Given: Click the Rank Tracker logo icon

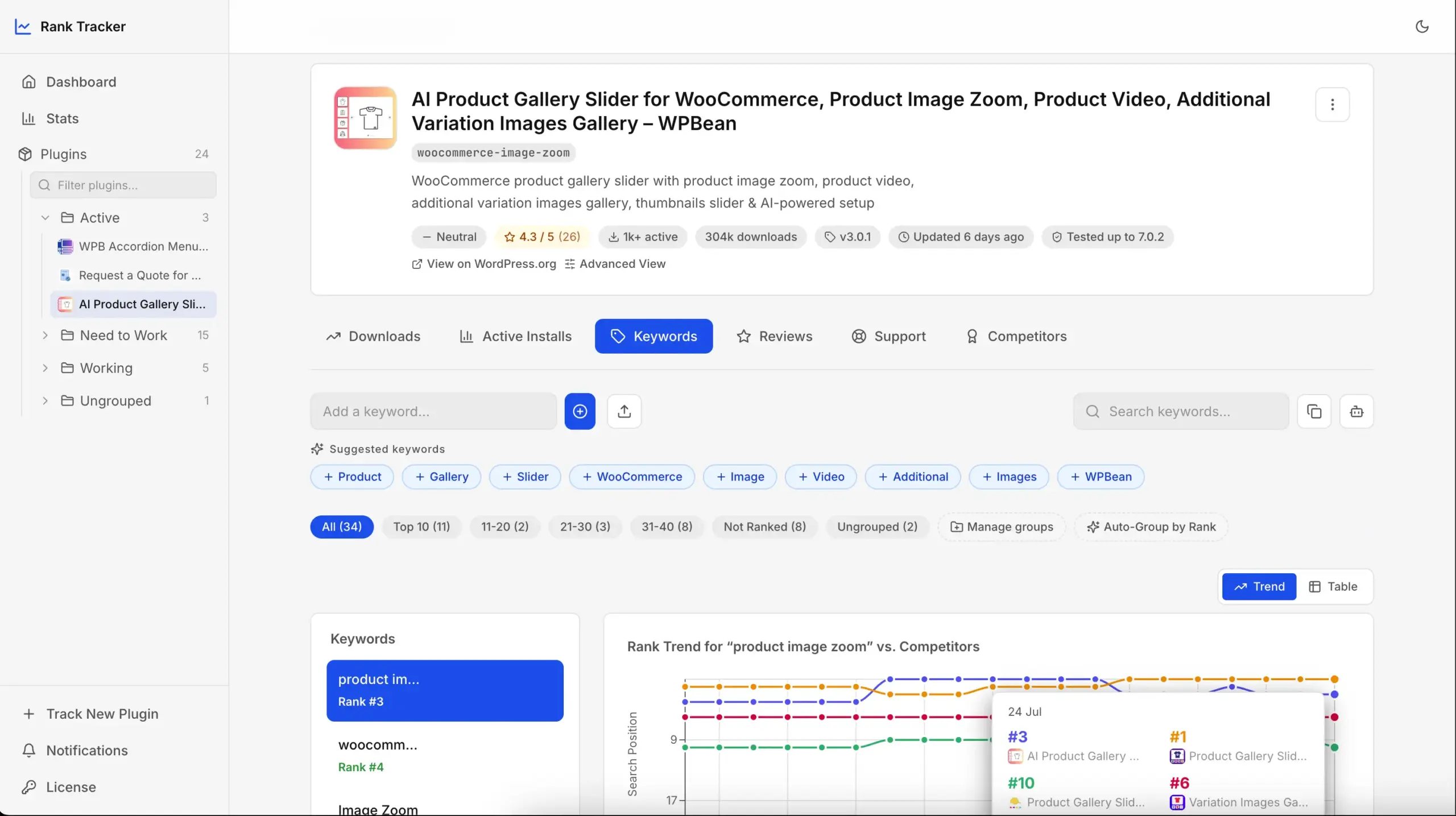Looking at the screenshot, I should pos(23,27).
